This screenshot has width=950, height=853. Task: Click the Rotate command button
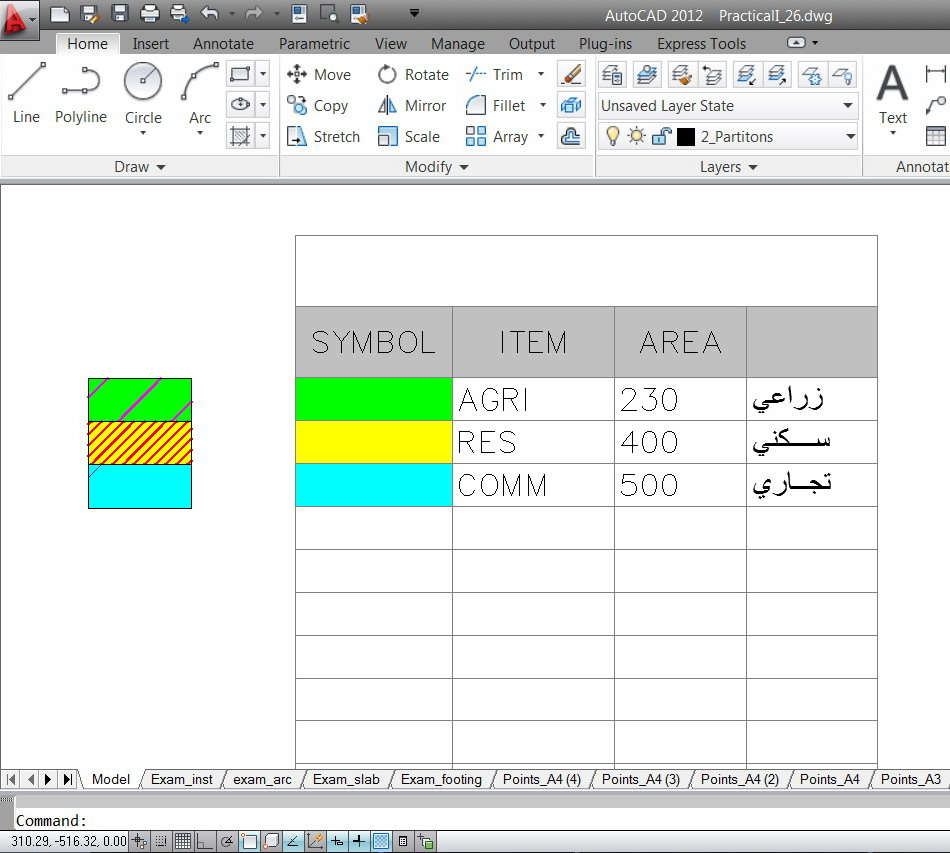(x=413, y=74)
